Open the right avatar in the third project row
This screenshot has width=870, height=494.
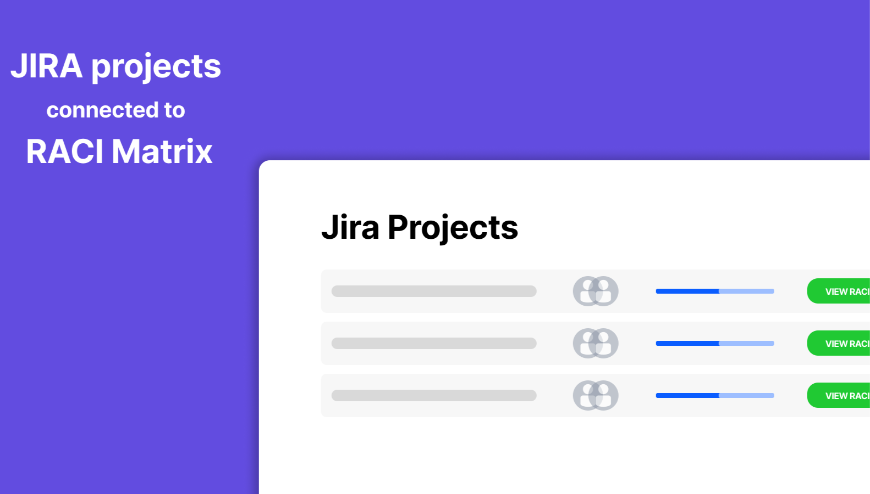click(606, 395)
